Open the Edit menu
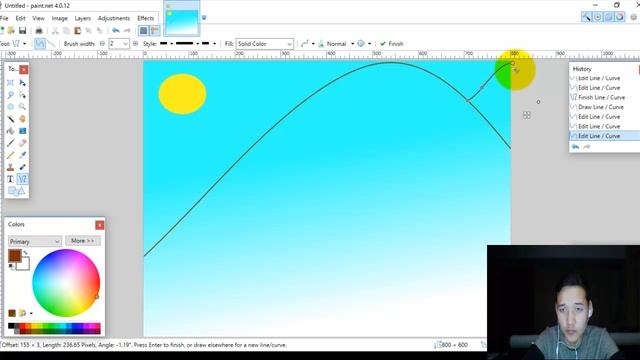Viewport: 640px width, 360px height. coord(20,18)
